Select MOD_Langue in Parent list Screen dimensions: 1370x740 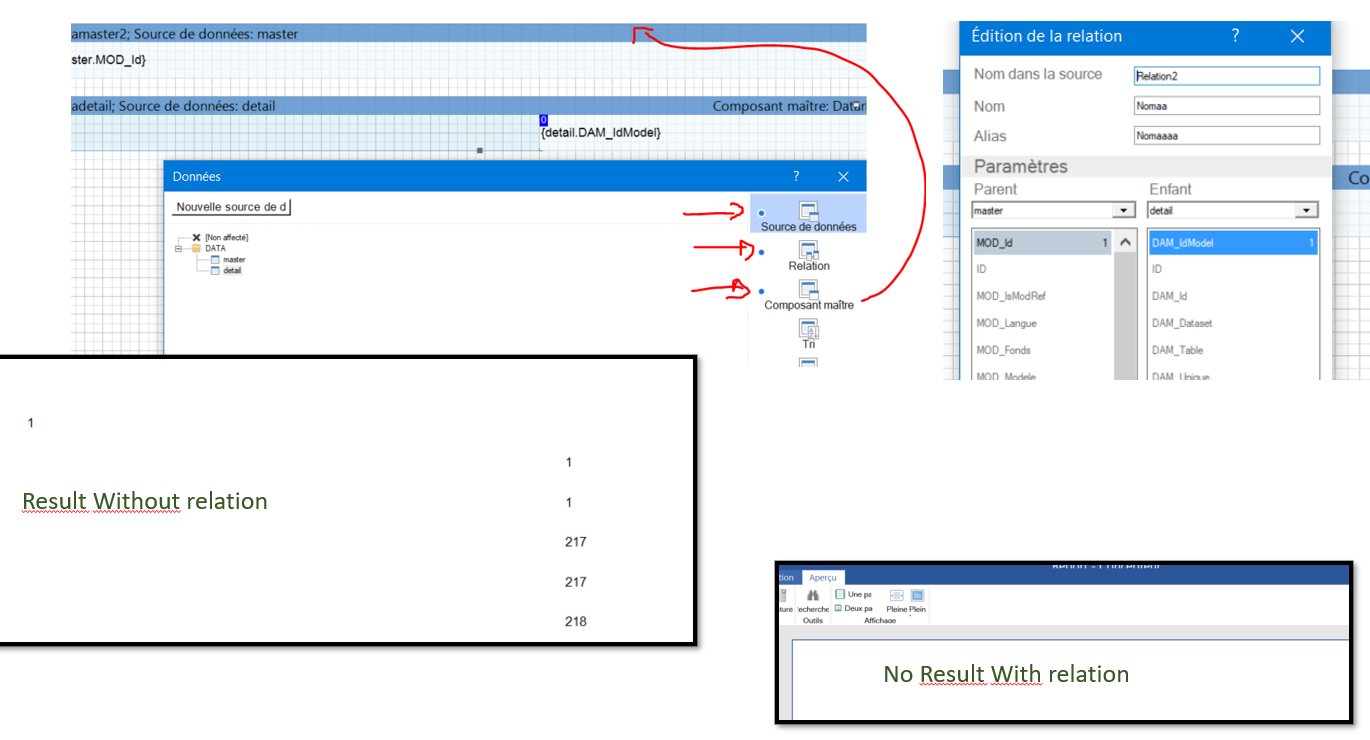coord(1042,323)
